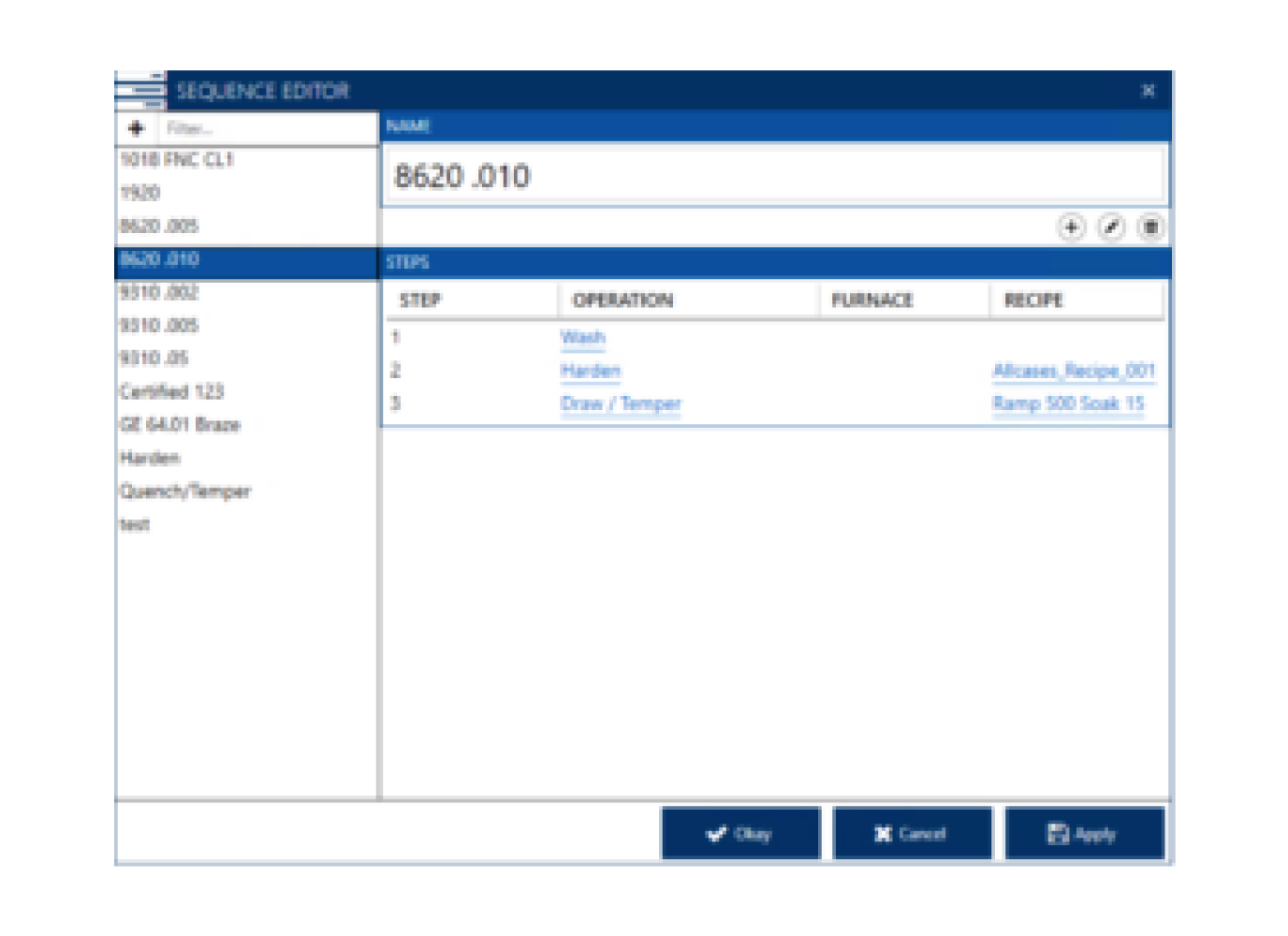The image size is (1288, 936).
Task: Add a new sequence with the plus icon
Action: (135, 128)
